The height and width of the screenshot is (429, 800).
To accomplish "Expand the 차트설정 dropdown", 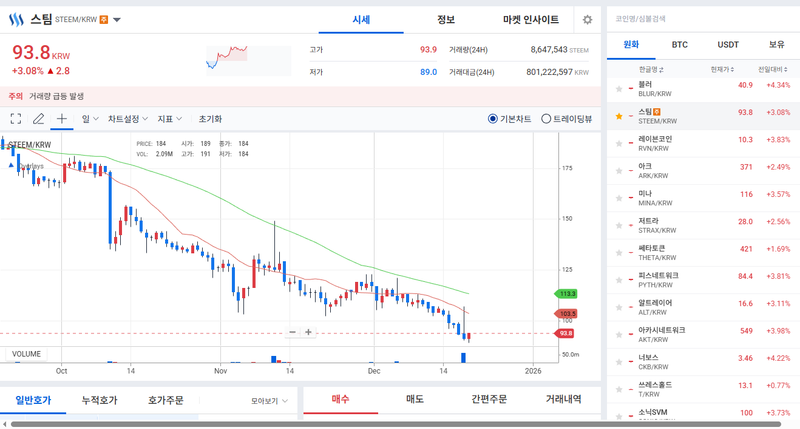I will pyautogui.click(x=127, y=119).
